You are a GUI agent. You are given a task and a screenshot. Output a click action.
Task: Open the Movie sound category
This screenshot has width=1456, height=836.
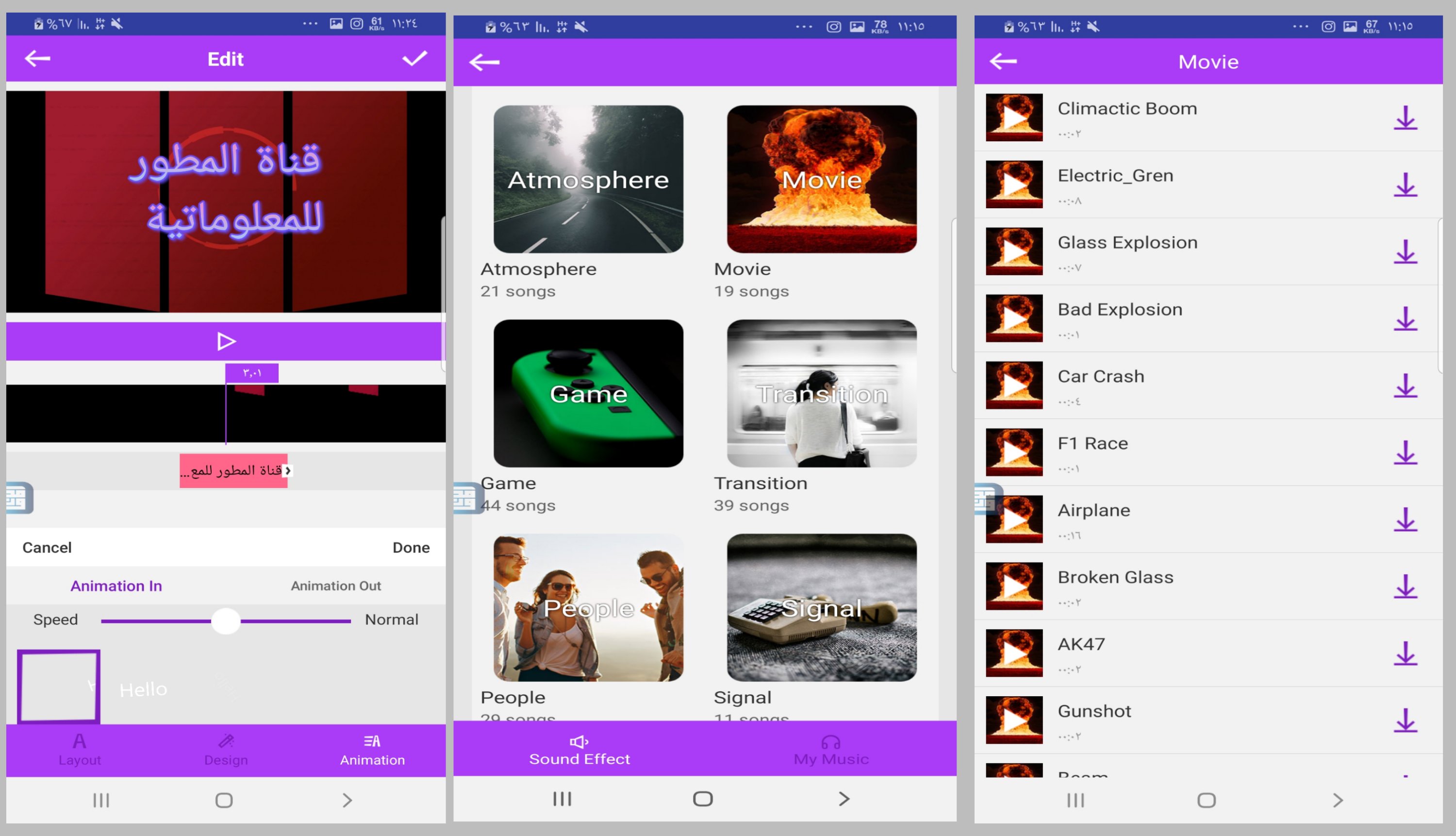(x=821, y=179)
